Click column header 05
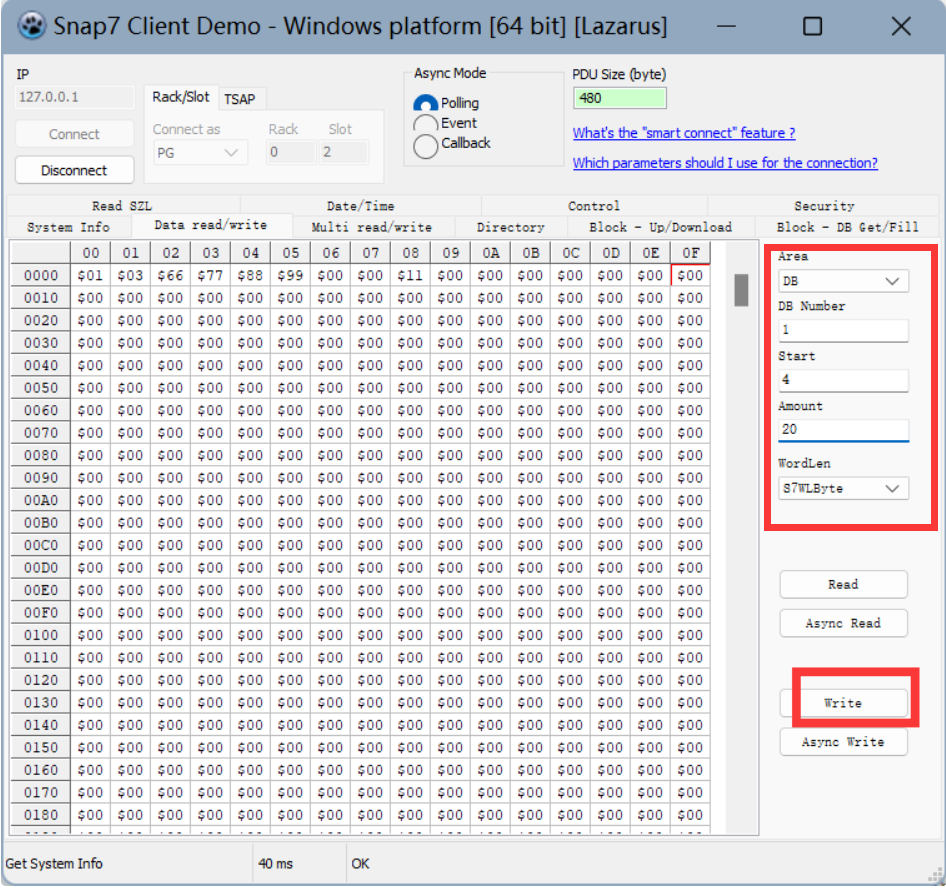Screen dimensions: 946x888 coord(290,253)
